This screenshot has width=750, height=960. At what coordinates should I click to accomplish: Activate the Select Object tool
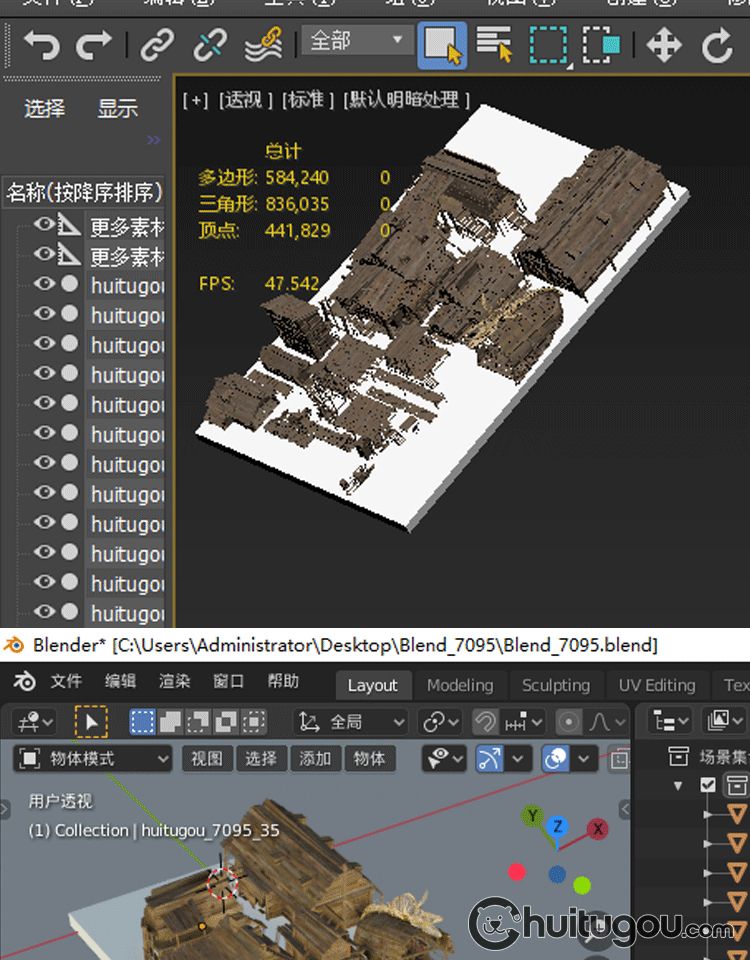tap(441, 44)
